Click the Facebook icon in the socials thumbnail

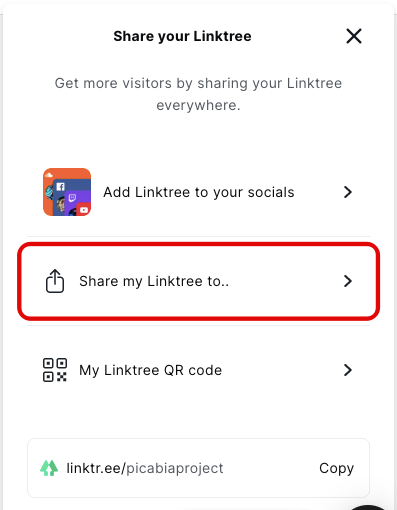(60, 187)
